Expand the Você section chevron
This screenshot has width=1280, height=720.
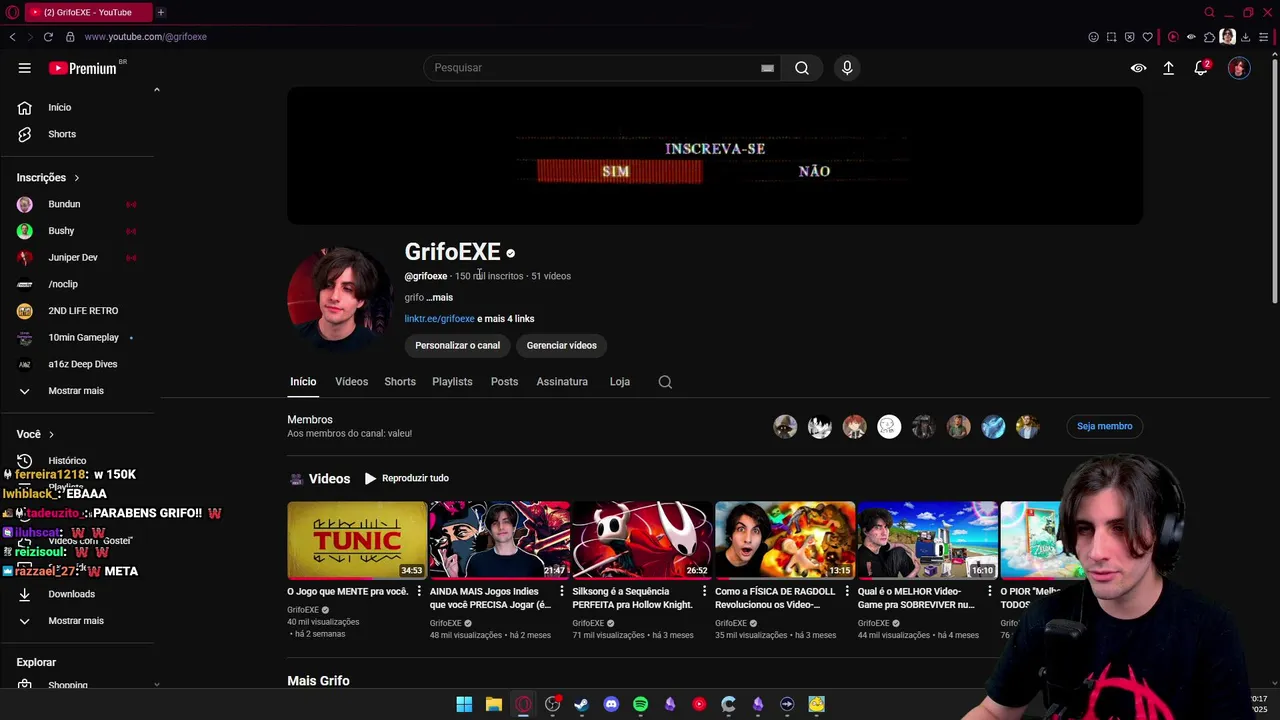tap(51, 435)
